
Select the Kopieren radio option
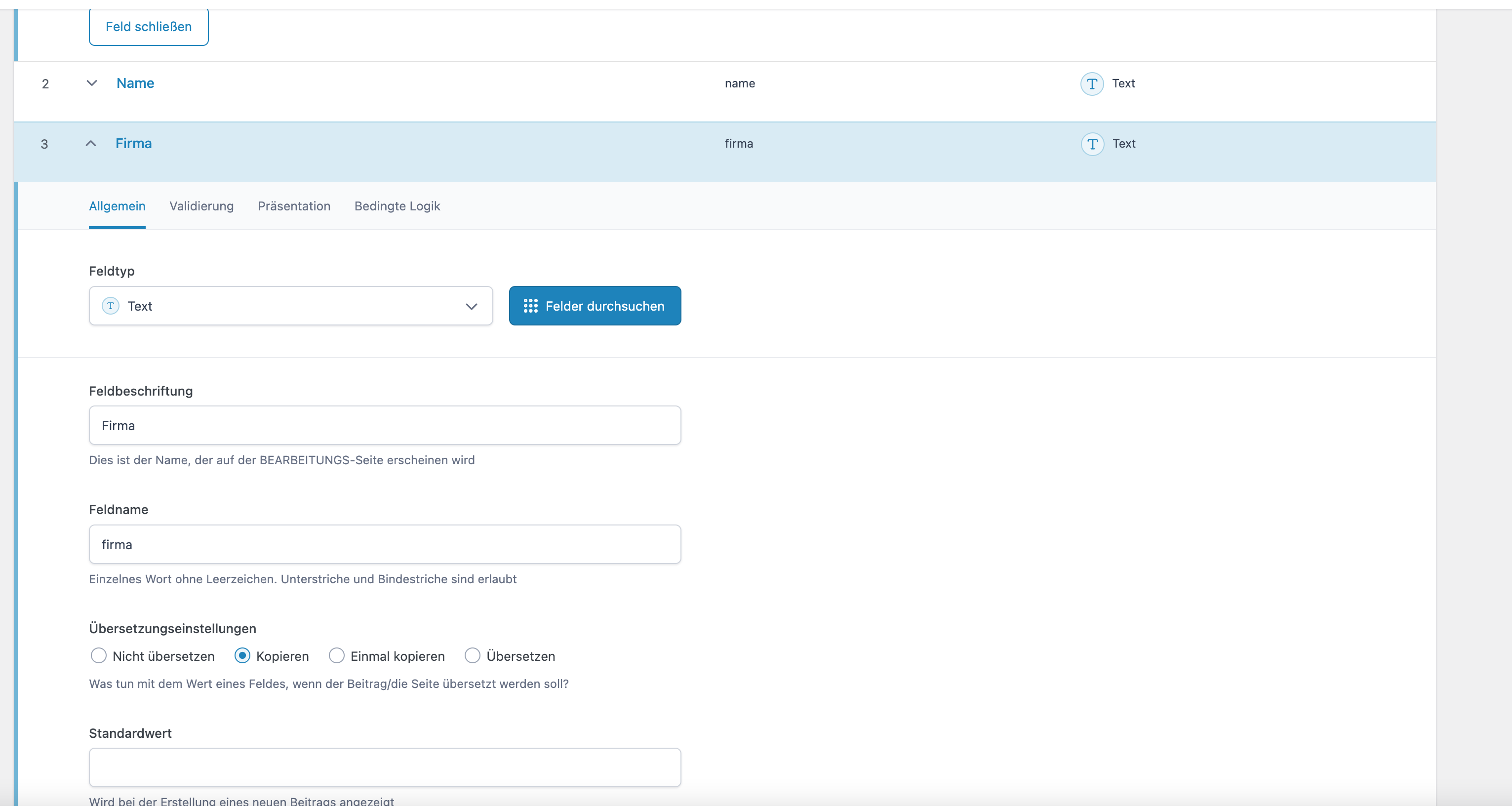coord(242,655)
